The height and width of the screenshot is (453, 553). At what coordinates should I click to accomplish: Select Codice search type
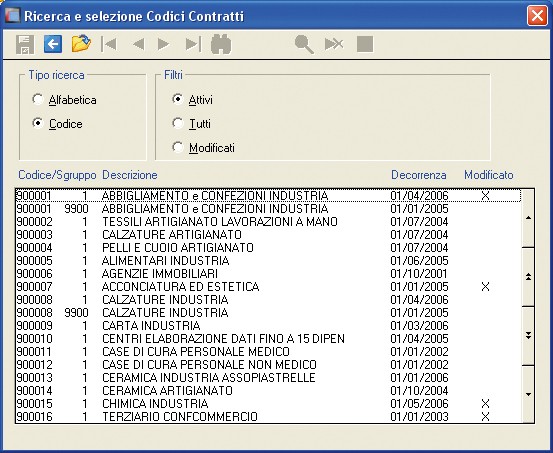(x=57, y=124)
